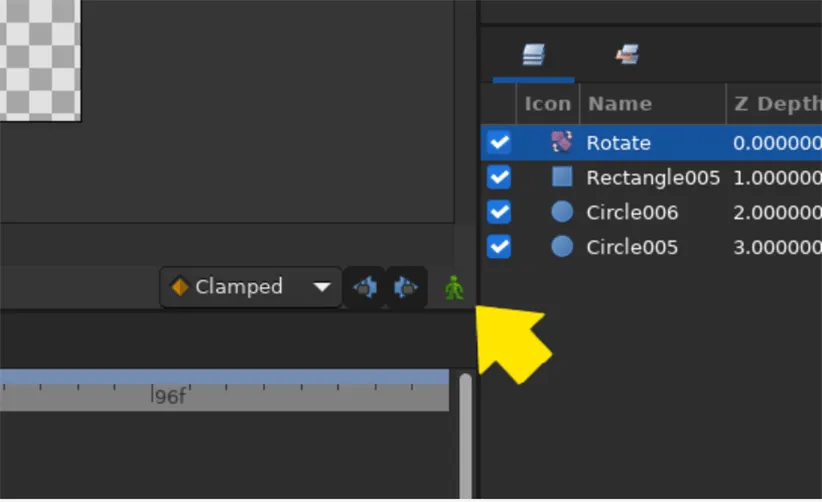Image resolution: width=822 pixels, height=502 pixels.
Task: Click the timeline ruler at 96f
Action: coord(168,397)
